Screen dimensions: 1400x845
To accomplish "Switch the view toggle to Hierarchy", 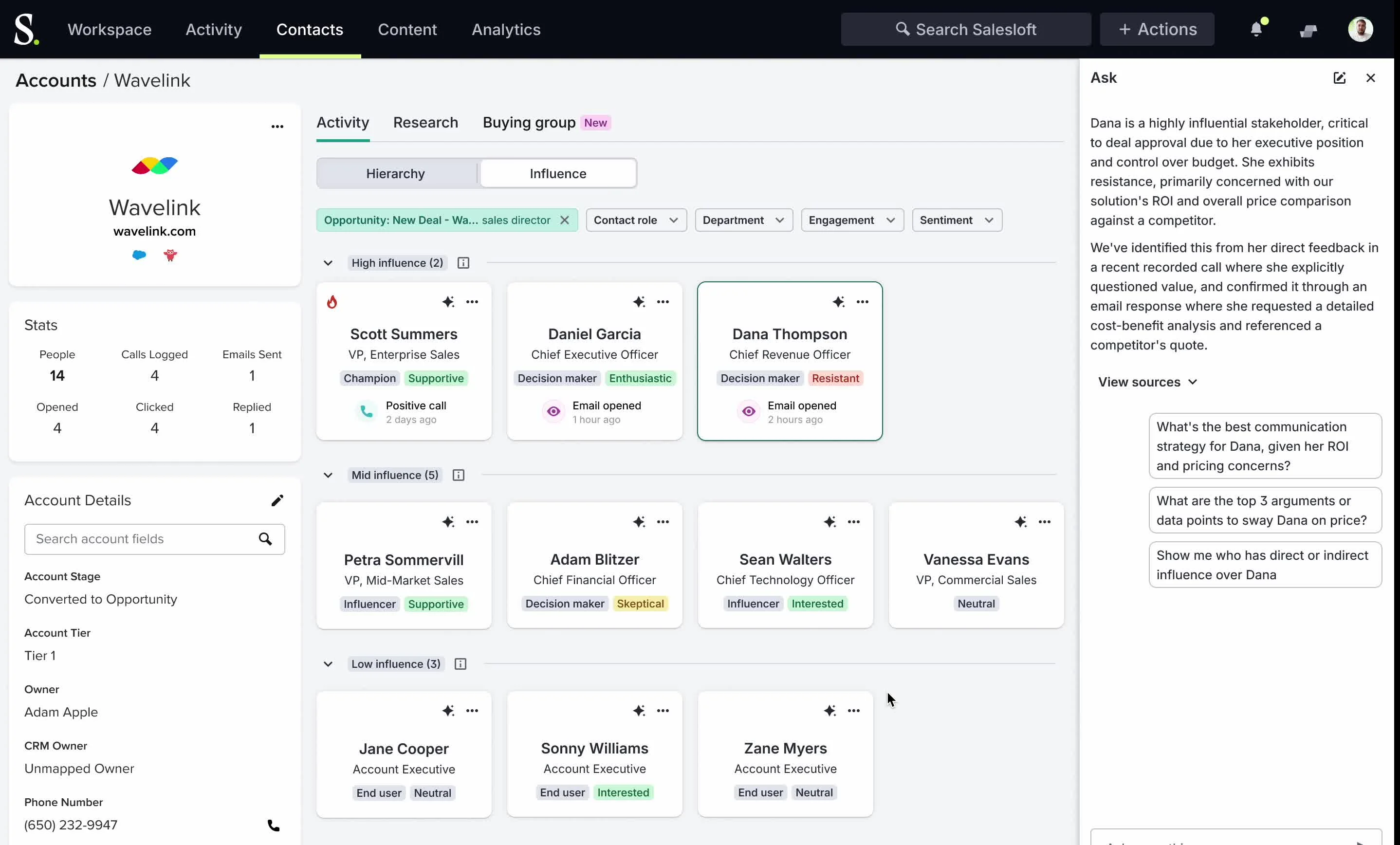I will pyautogui.click(x=395, y=173).
